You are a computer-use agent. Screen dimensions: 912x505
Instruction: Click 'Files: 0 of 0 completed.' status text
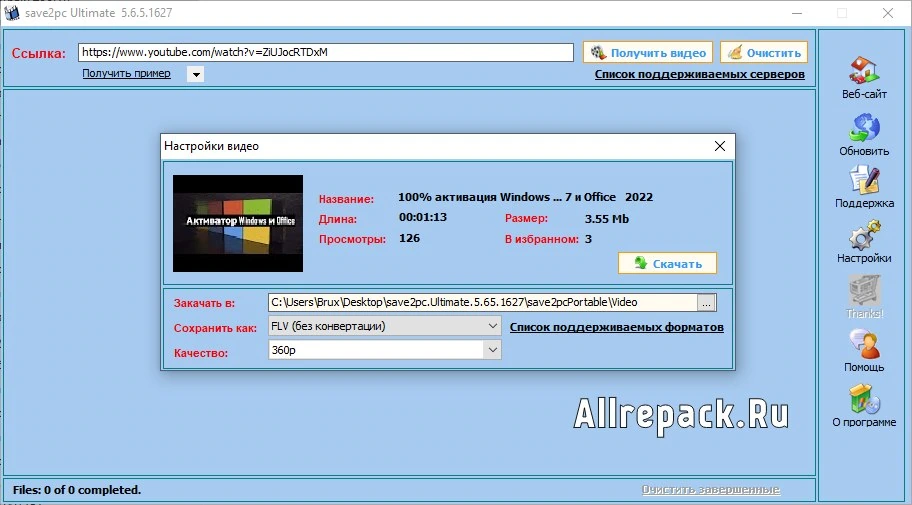tap(77, 490)
